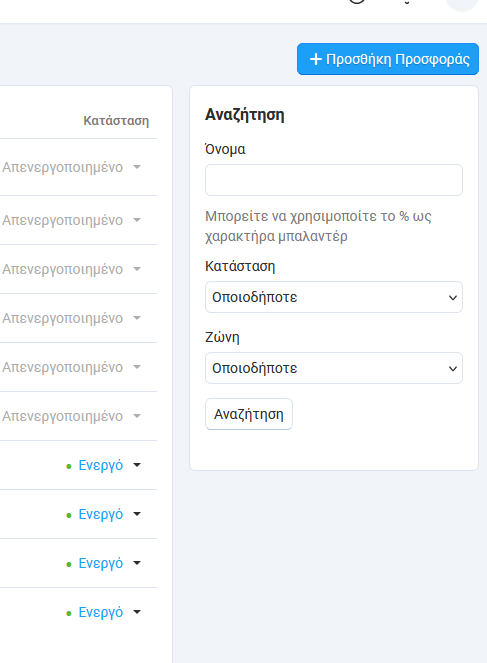This screenshot has height=663, width=487.
Task: Expand the caret next to third Ενεργό
Action: point(137,563)
